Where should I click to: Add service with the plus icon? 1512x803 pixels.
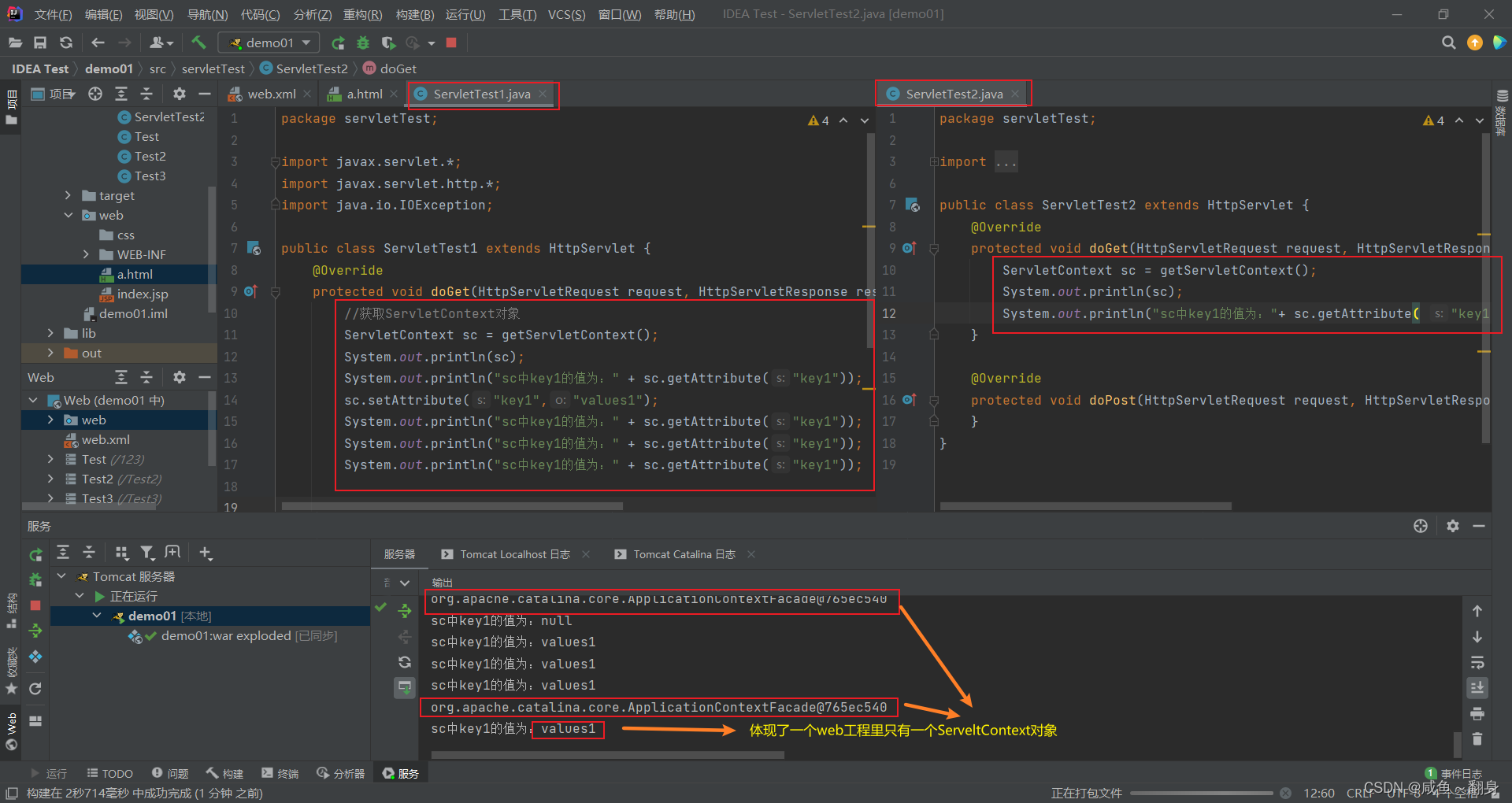click(x=206, y=553)
